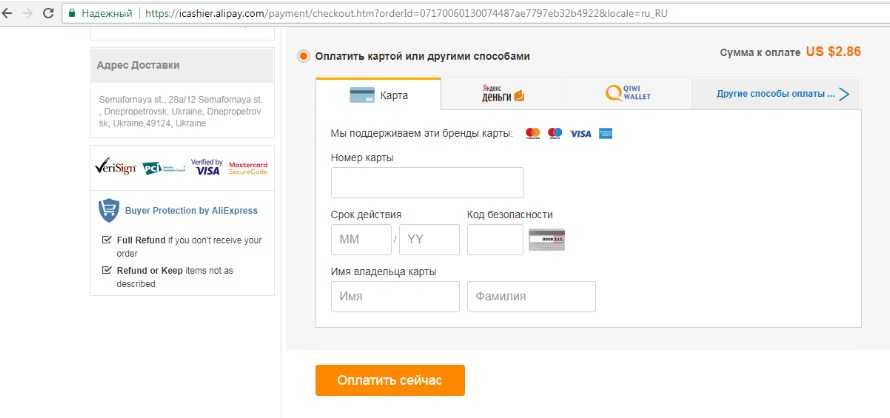Switch to the Яндекс Деньги tab

coord(501,94)
